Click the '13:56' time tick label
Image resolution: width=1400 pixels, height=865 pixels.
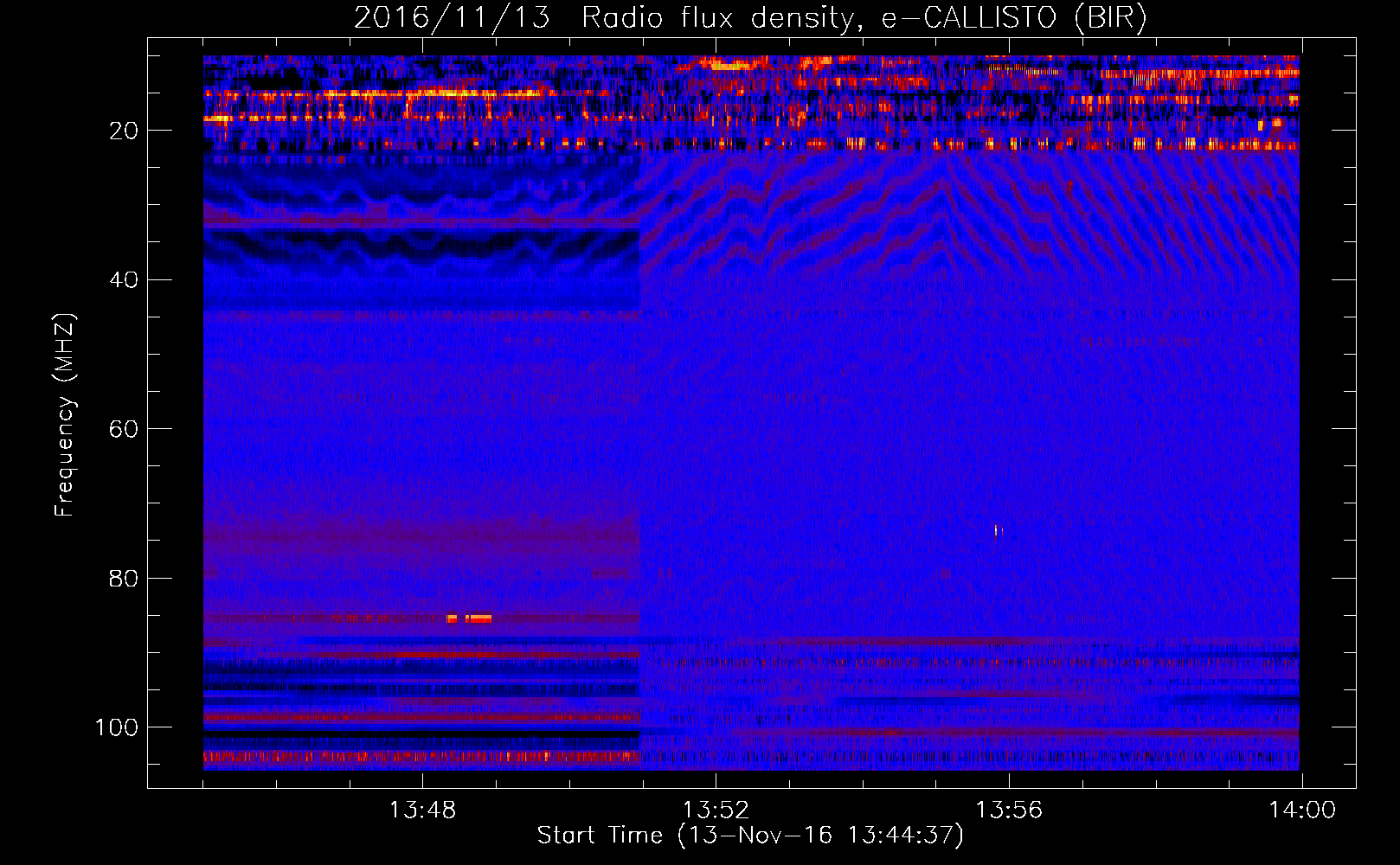click(x=1009, y=811)
